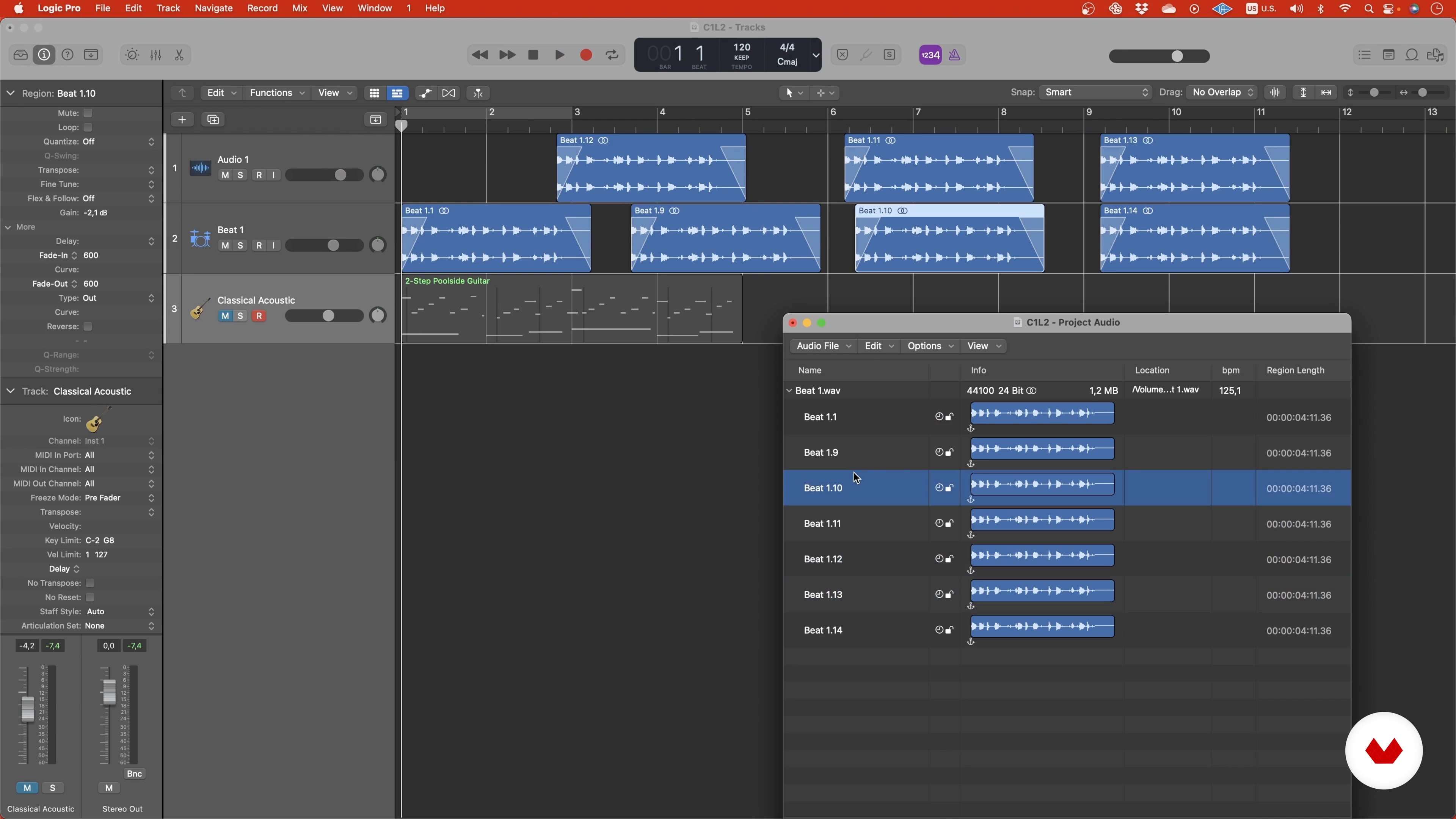The image size is (1456, 819).
Task: Open the Editors scissors button
Action: click(x=179, y=55)
